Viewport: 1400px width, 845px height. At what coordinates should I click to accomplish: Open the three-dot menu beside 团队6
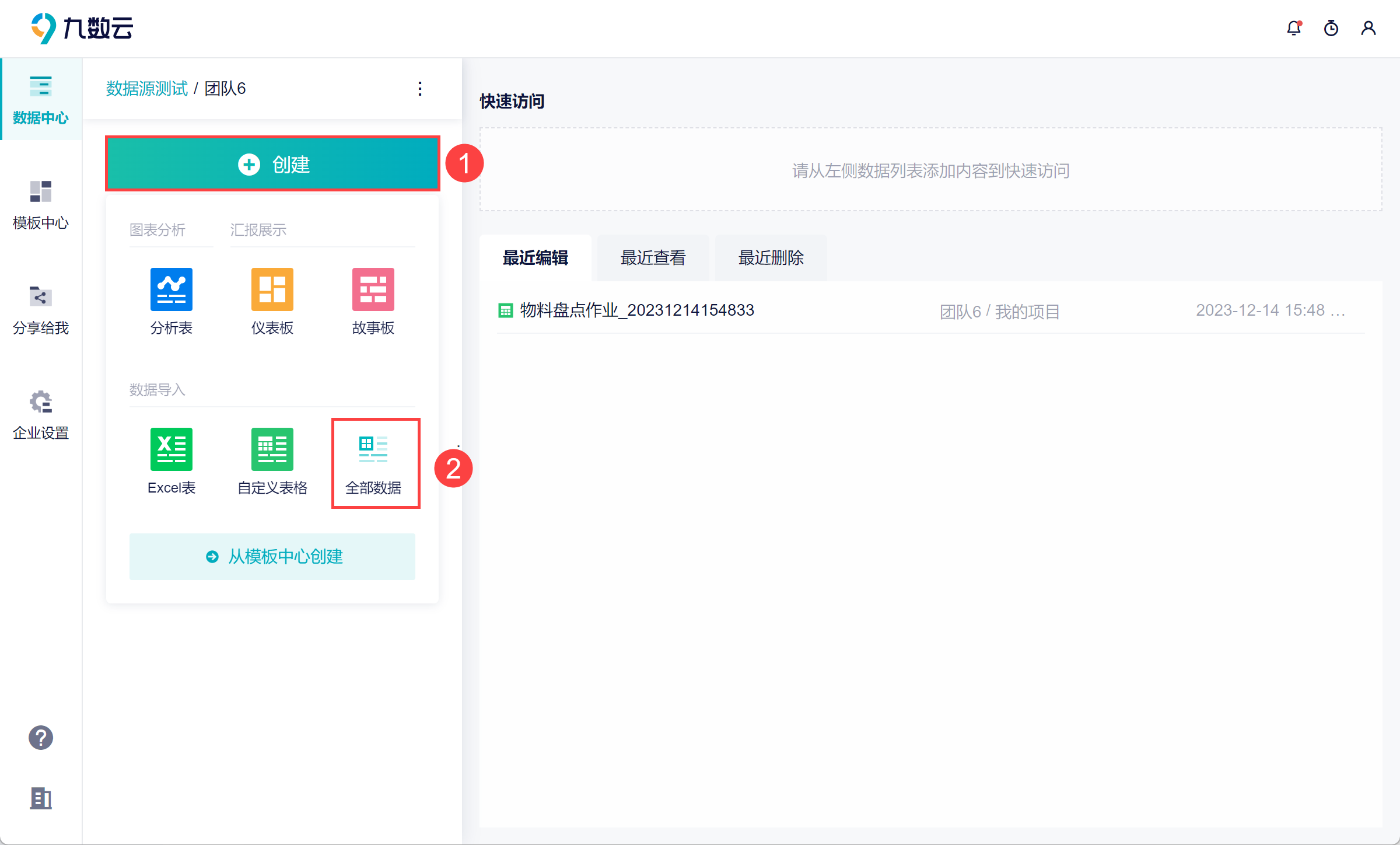click(x=420, y=89)
